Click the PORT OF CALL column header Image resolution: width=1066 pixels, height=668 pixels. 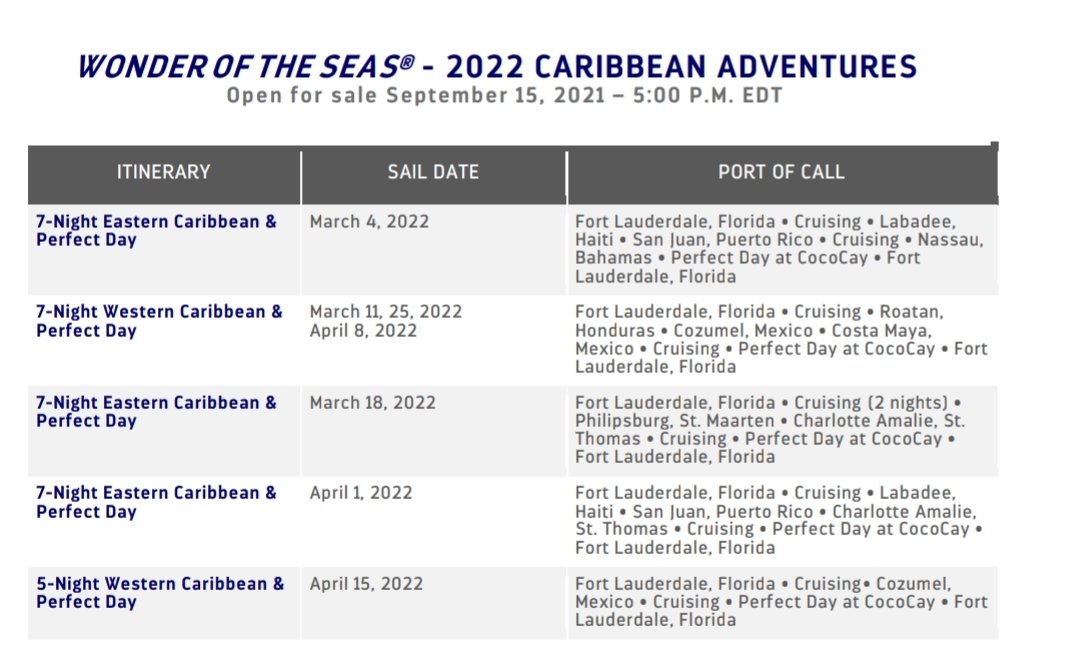[781, 172]
